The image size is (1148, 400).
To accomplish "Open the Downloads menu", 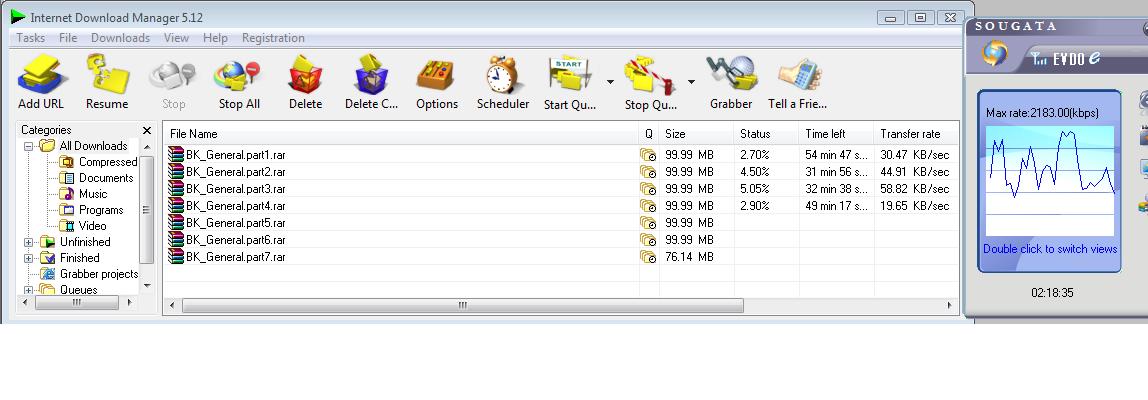I will (121, 38).
